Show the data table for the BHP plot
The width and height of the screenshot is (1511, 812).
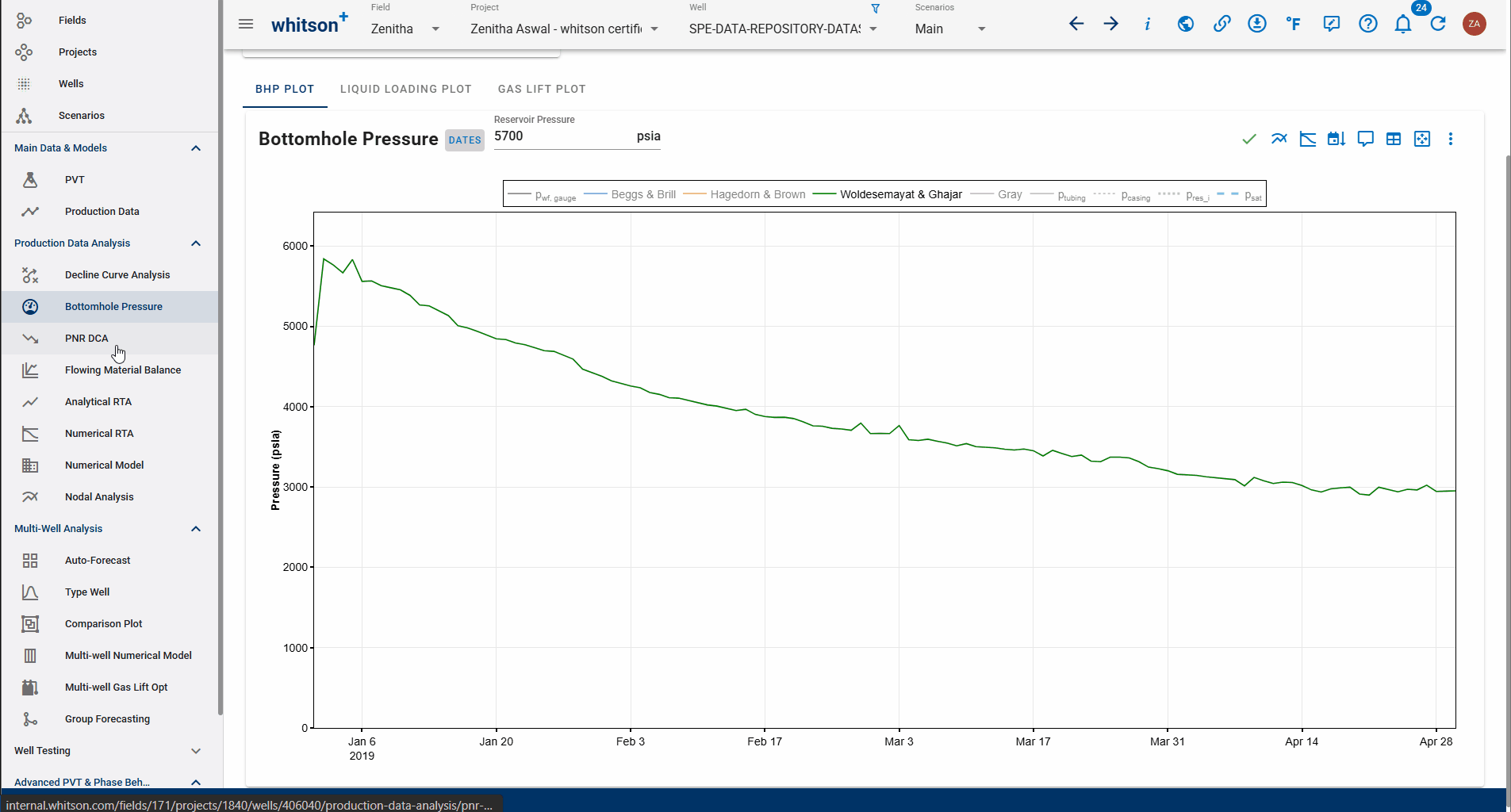pos(1394,139)
